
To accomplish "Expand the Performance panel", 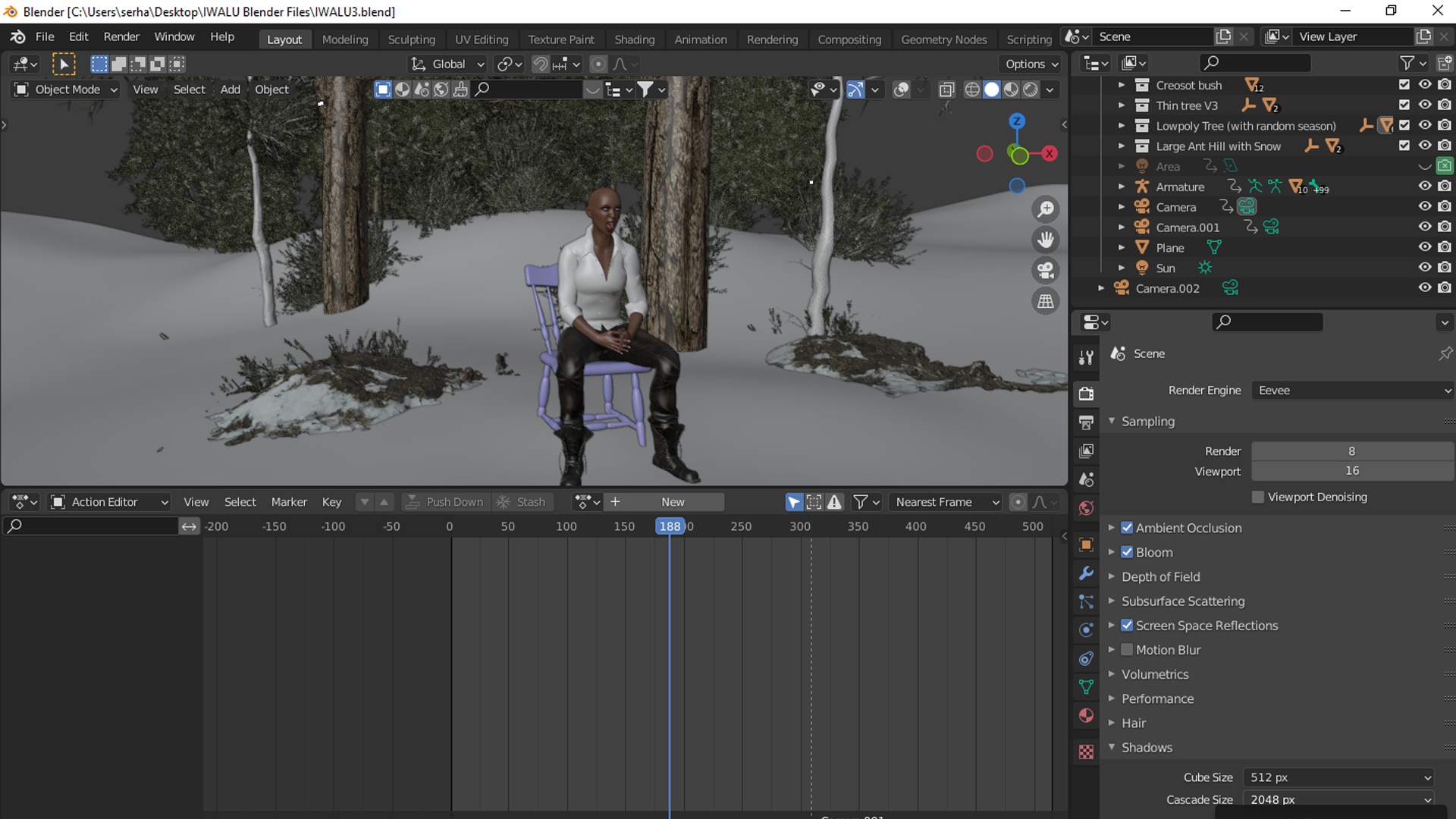I will [x=1157, y=698].
